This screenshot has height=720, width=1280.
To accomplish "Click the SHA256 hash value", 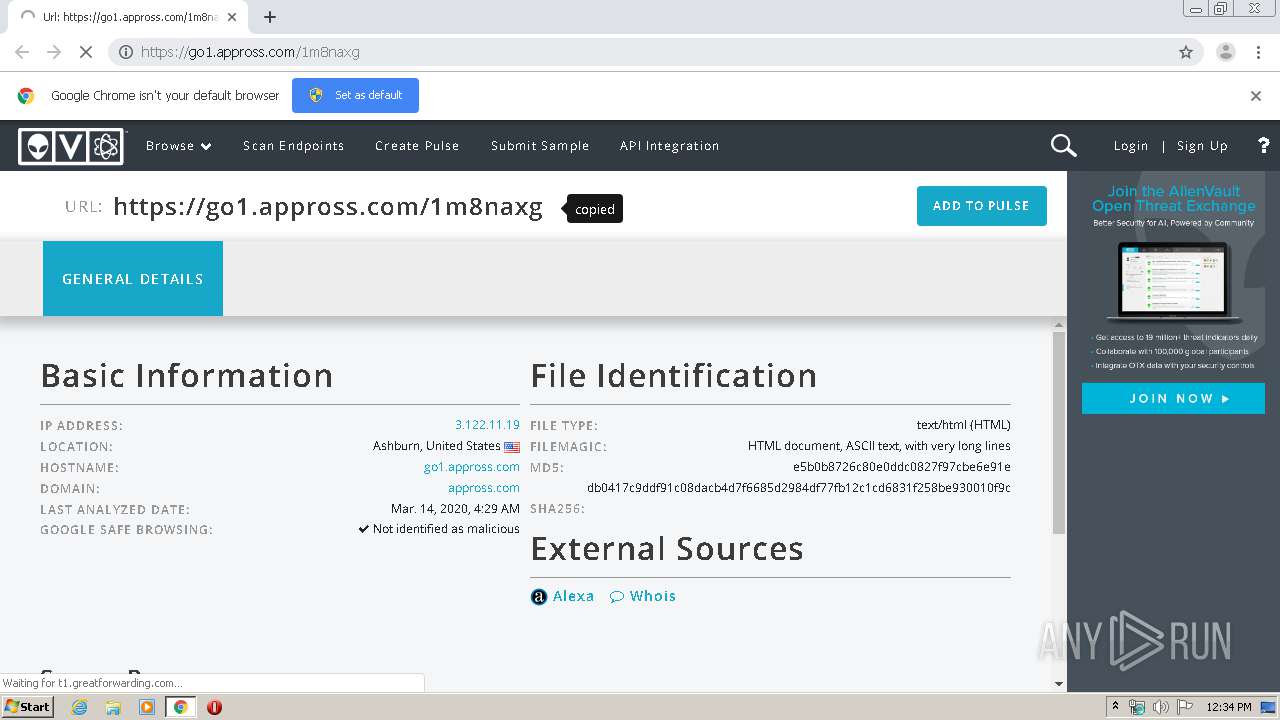I will pos(798,488).
